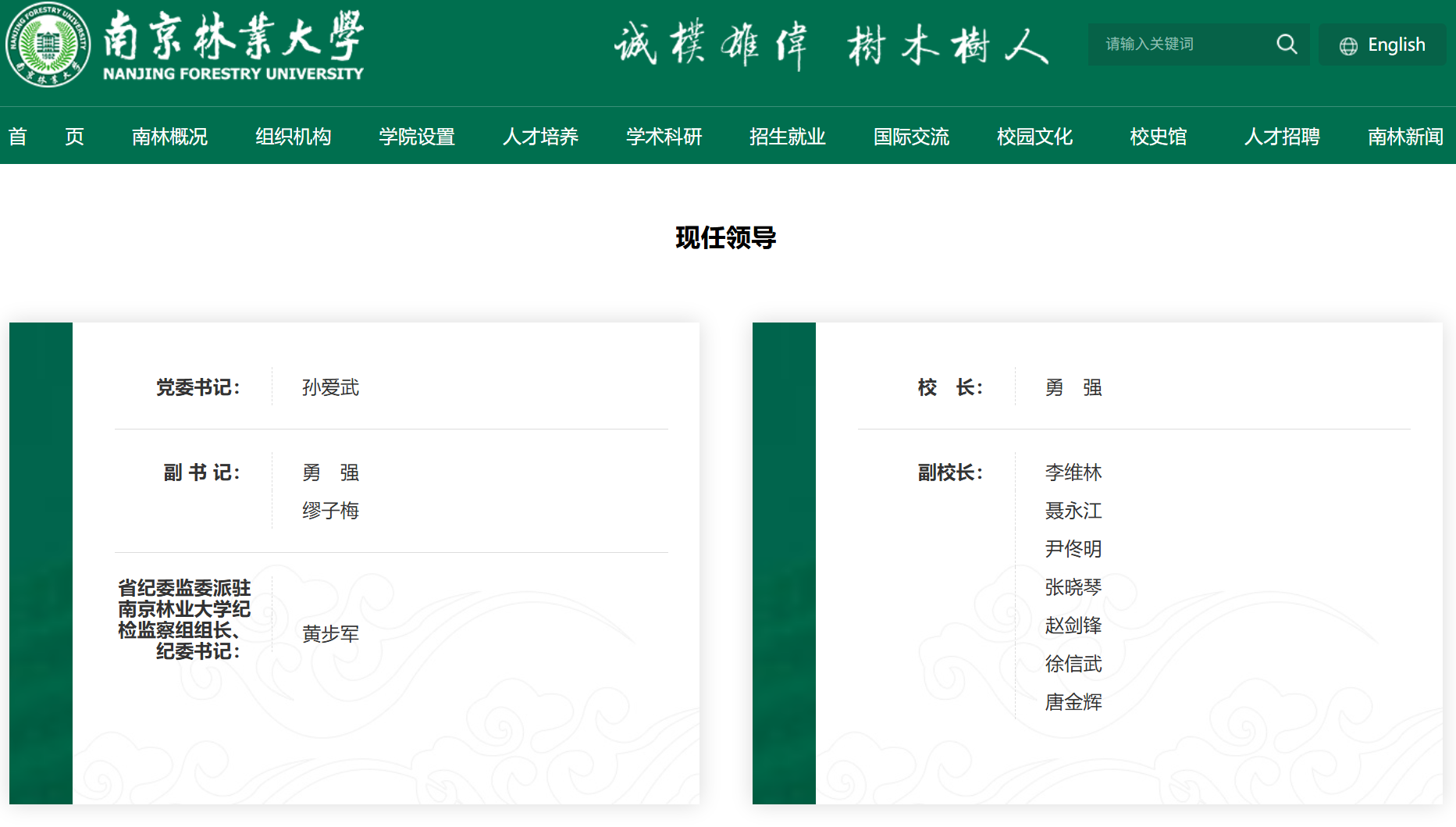Click the globe icon beside English
1456x827 pixels.
(1348, 46)
